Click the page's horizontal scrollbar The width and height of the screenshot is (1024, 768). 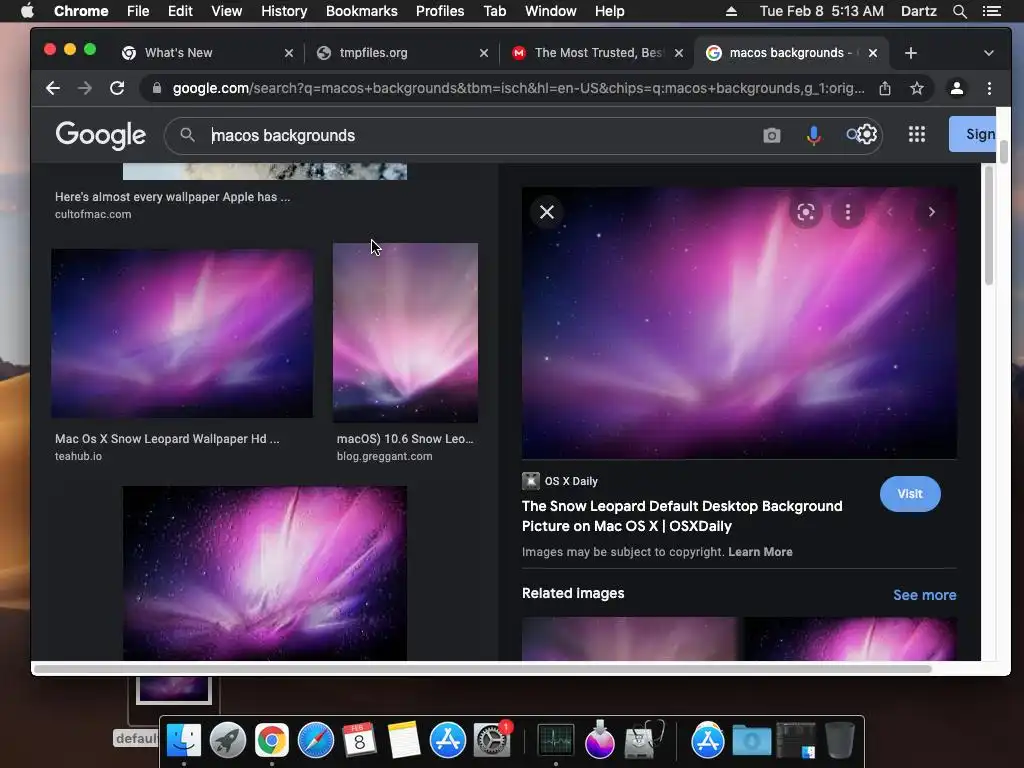tap(483, 669)
